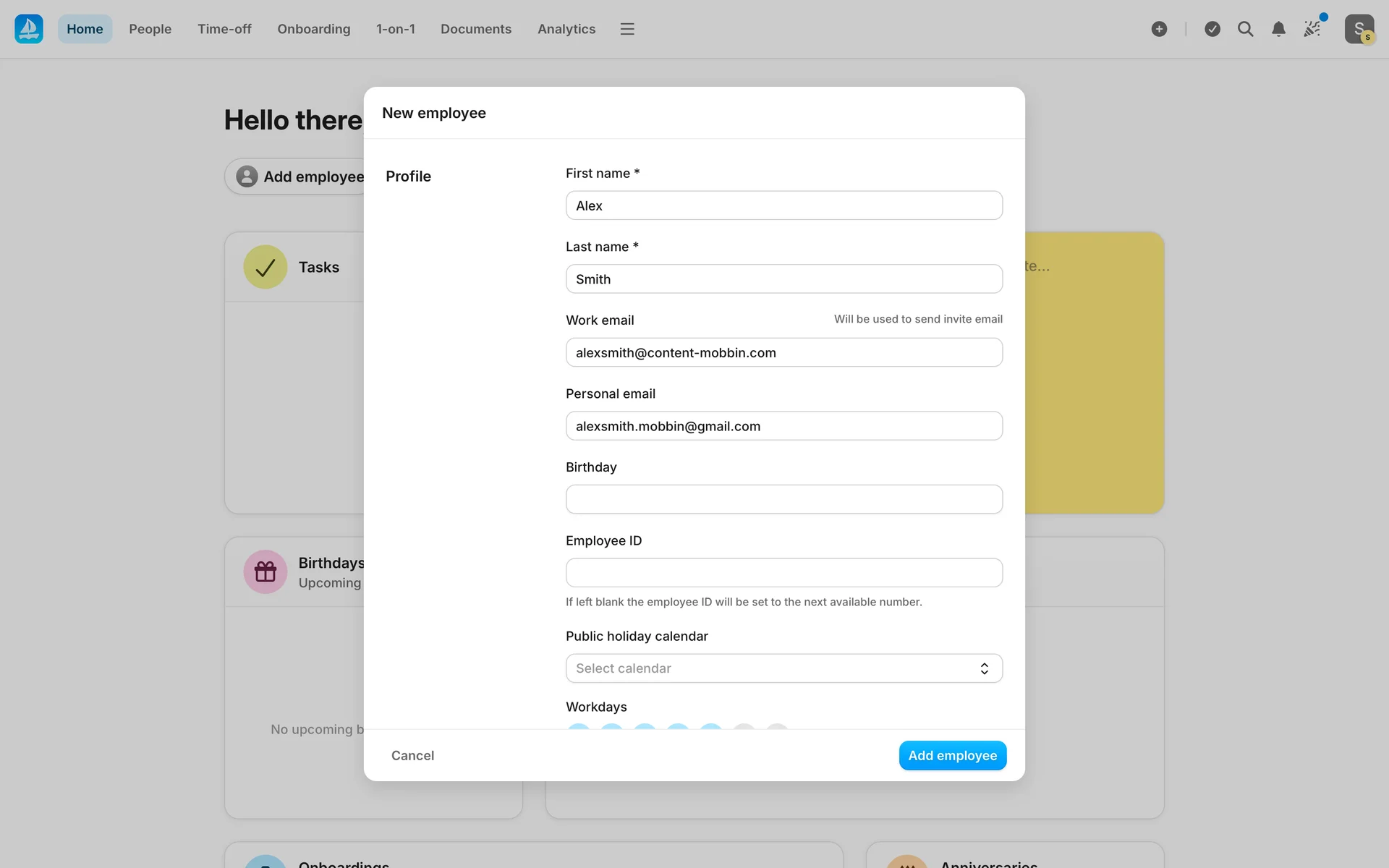Cancel the New employee dialog

[x=412, y=755]
